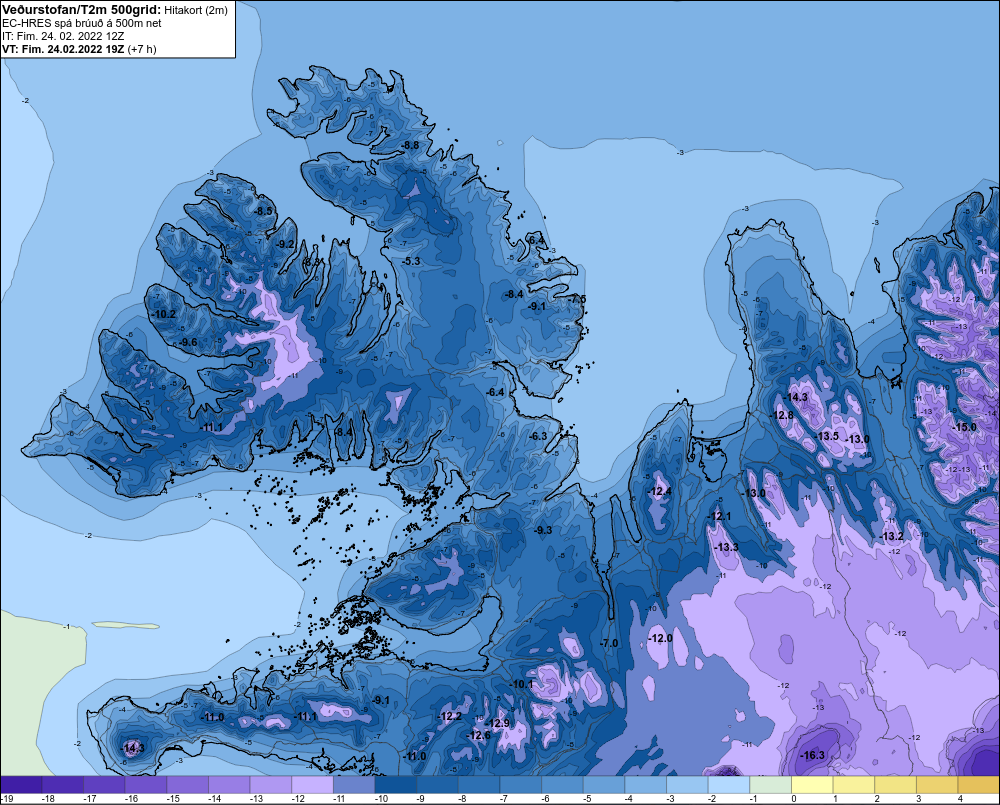Click the legend swatch between -4 and -3
This screenshot has height=805, width=1000.
pyautogui.click(x=646, y=785)
